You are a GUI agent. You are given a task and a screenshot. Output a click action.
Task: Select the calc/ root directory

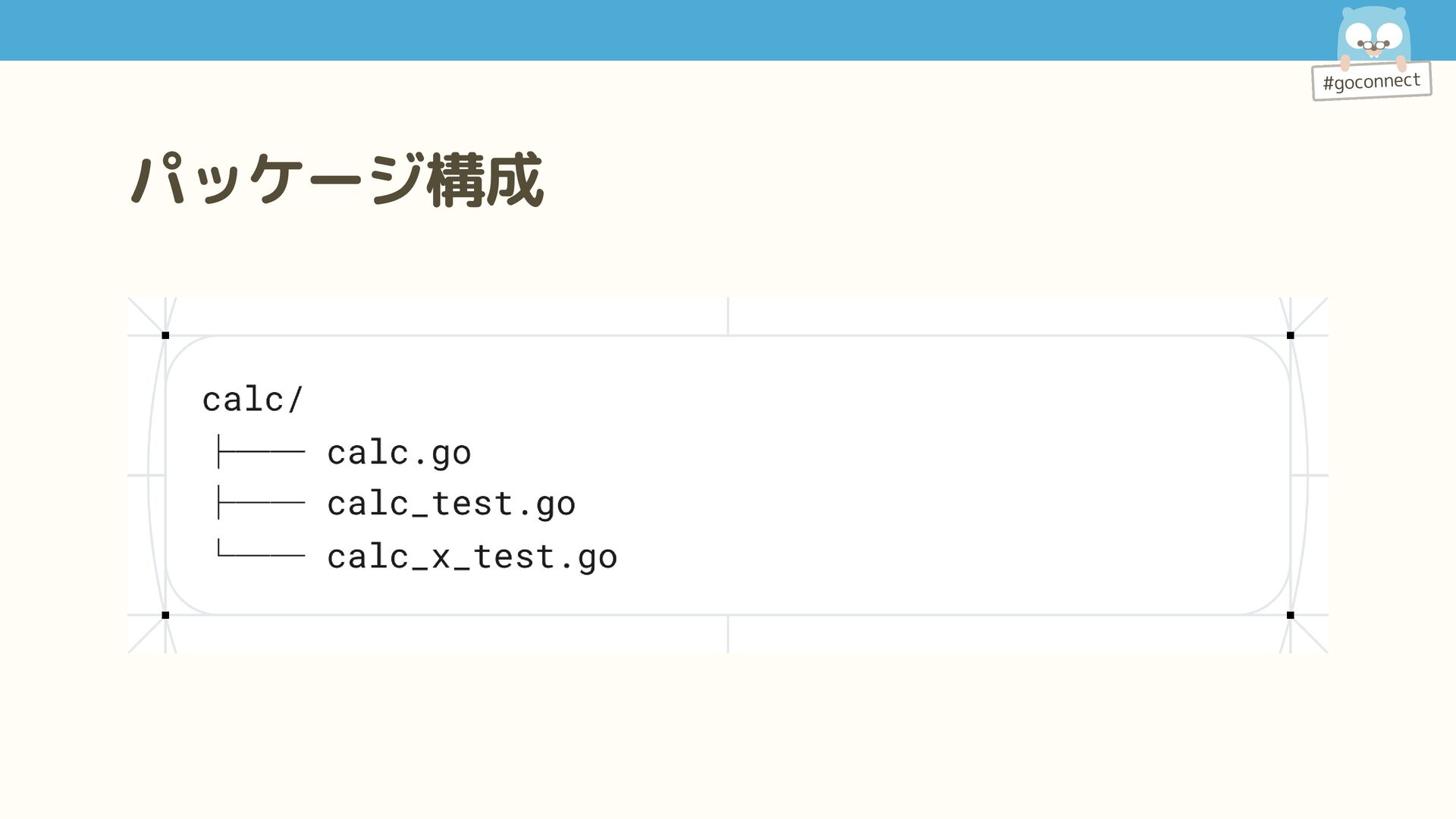[253, 400]
